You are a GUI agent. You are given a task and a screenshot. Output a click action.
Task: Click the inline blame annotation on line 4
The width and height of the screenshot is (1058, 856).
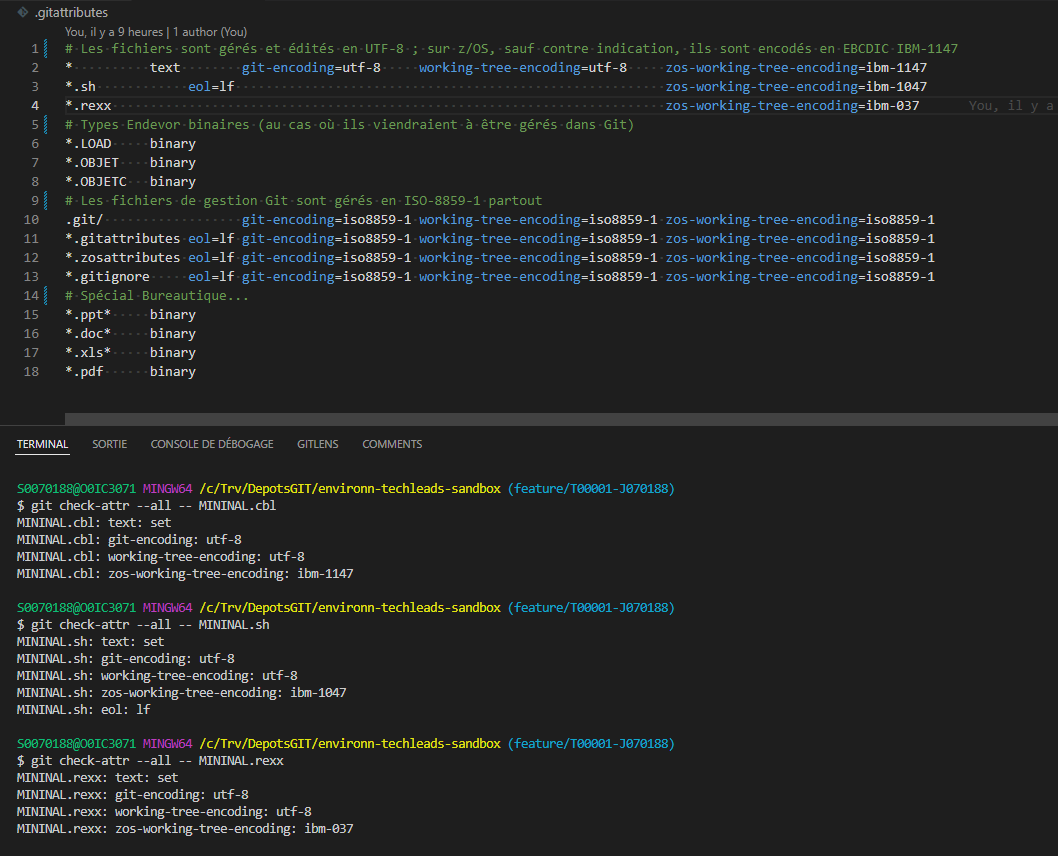(x=1011, y=106)
